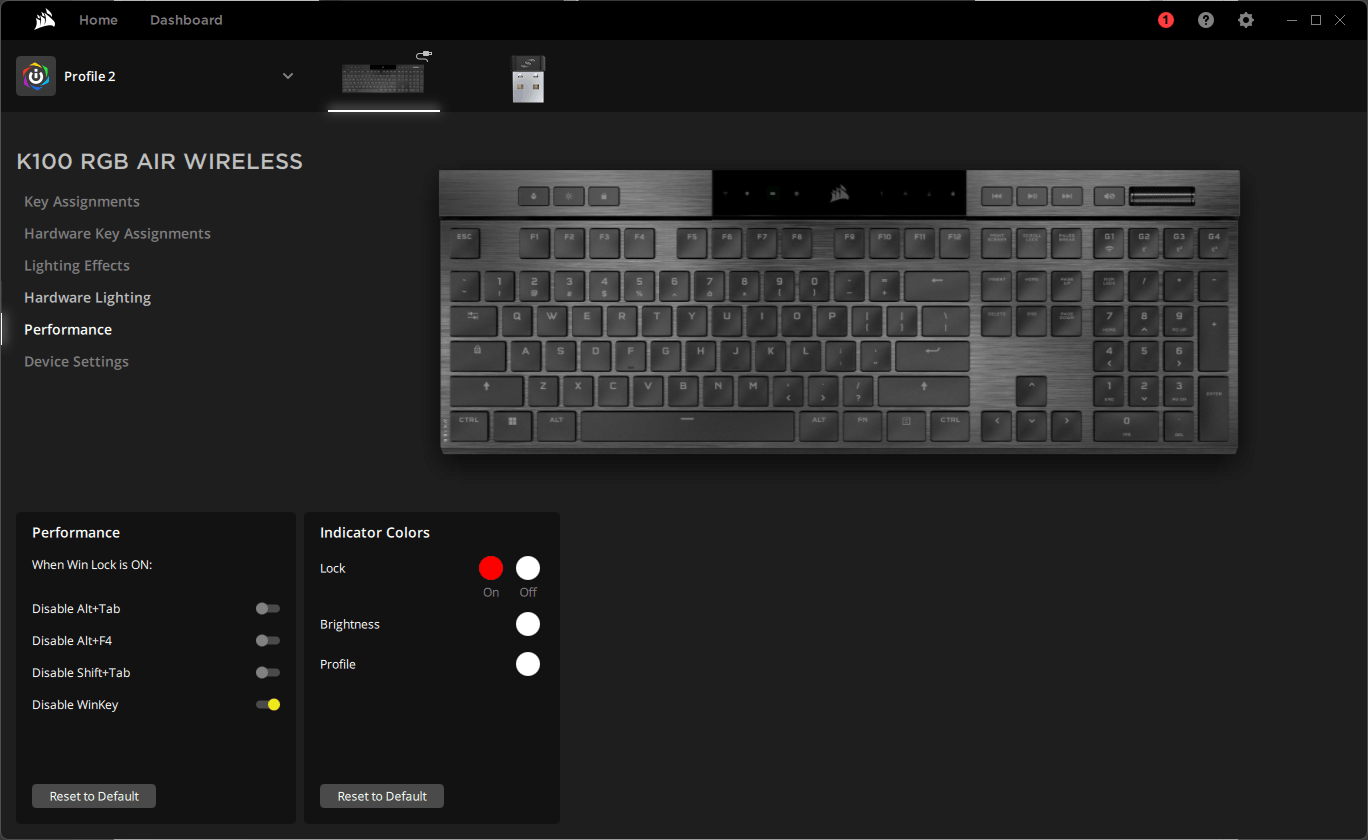The height and width of the screenshot is (840, 1368).
Task: Click the up arrow key on keyboard image
Action: [1032, 390]
